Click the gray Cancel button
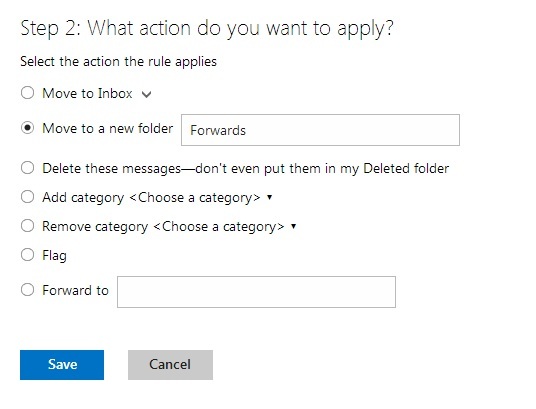The height and width of the screenshot is (409, 536). tap(170, 365)
